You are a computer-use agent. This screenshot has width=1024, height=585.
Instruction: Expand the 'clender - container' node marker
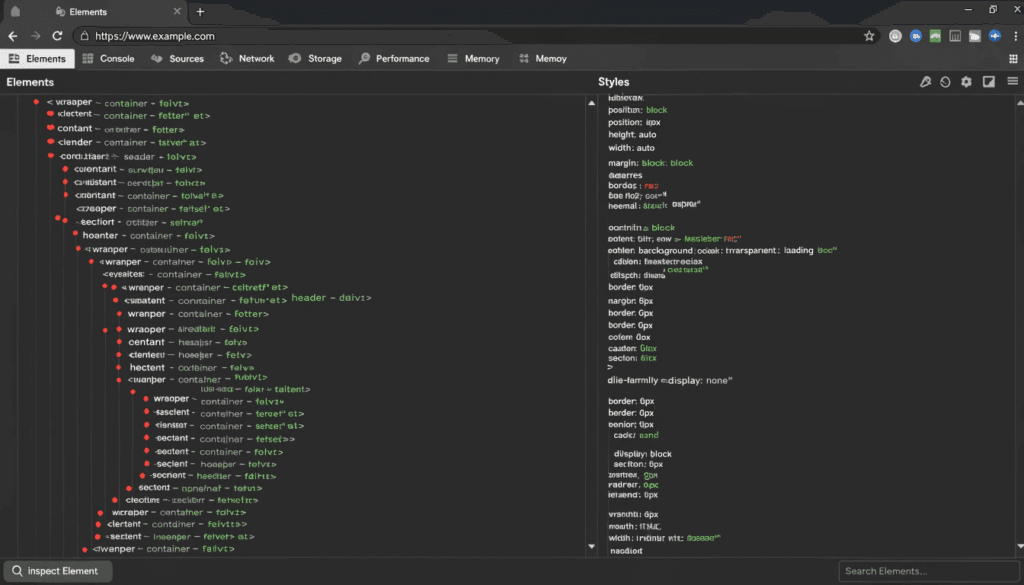tap(50, 142)
